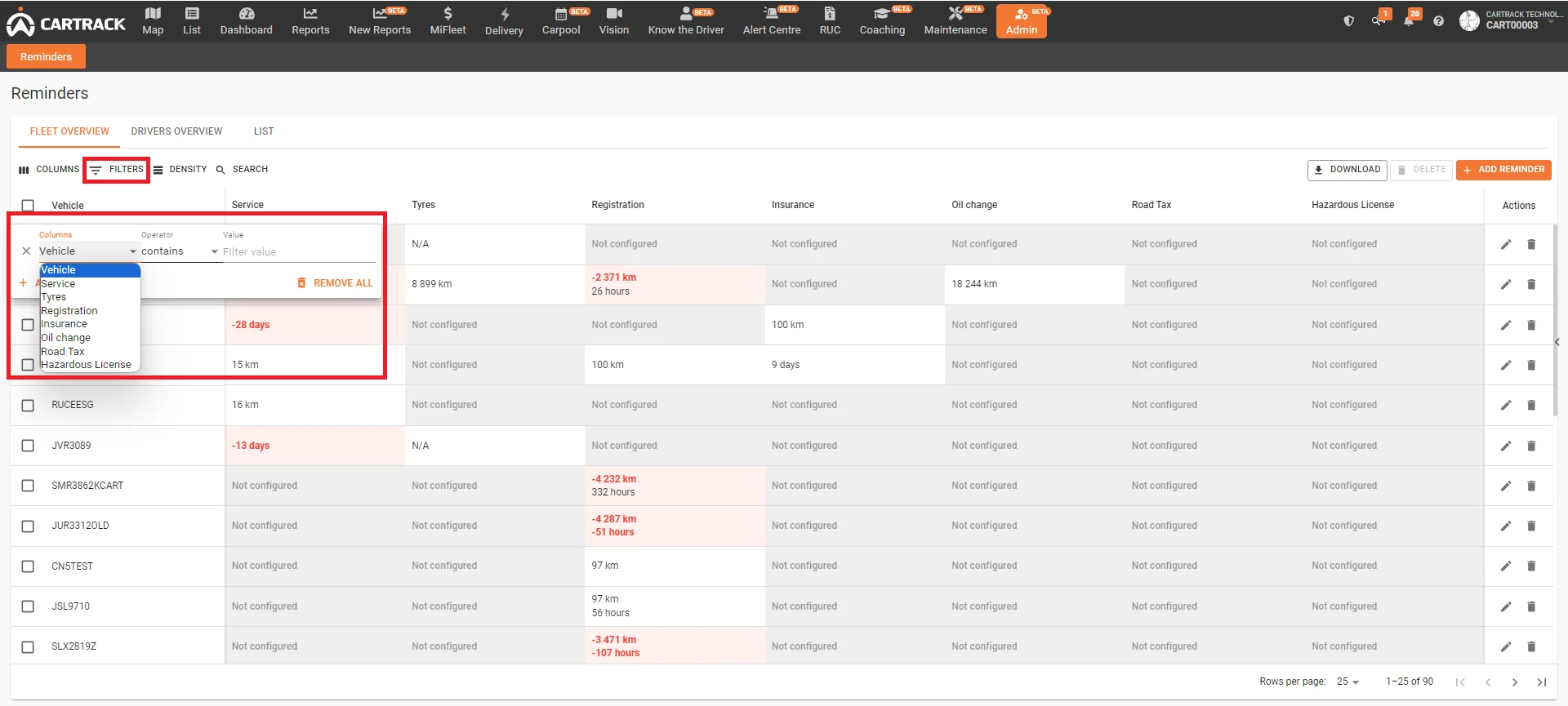Viewport: 1568px width, 706px height.
Task: Open notifications bell with 26 badge
Action: [1409, 20]
